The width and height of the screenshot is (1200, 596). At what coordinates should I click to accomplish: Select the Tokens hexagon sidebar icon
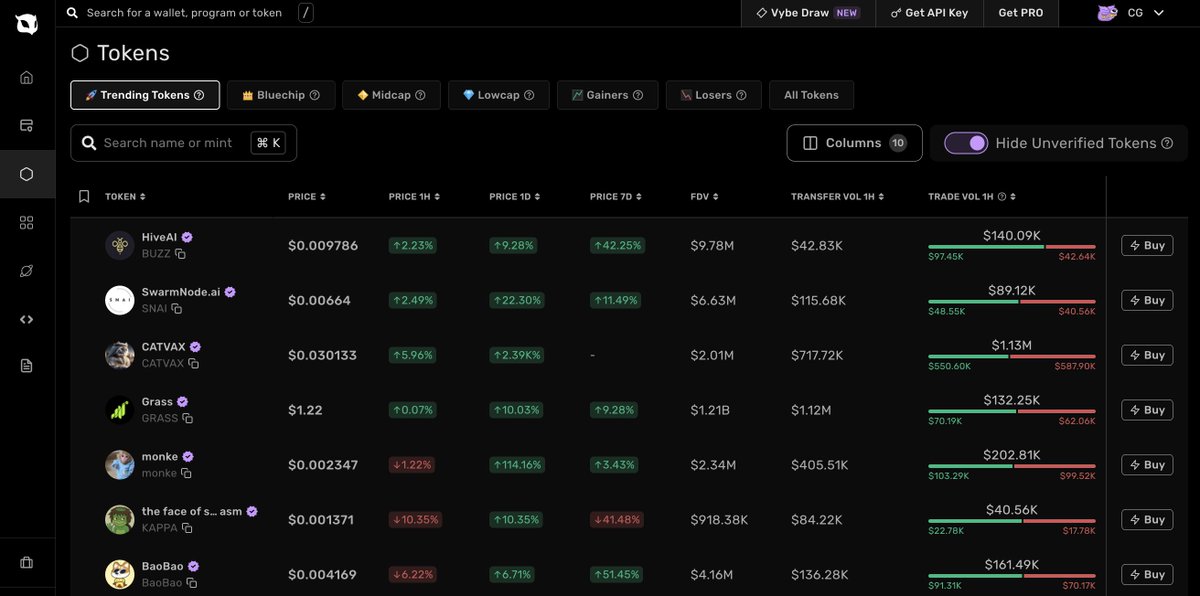click(27, 174)
